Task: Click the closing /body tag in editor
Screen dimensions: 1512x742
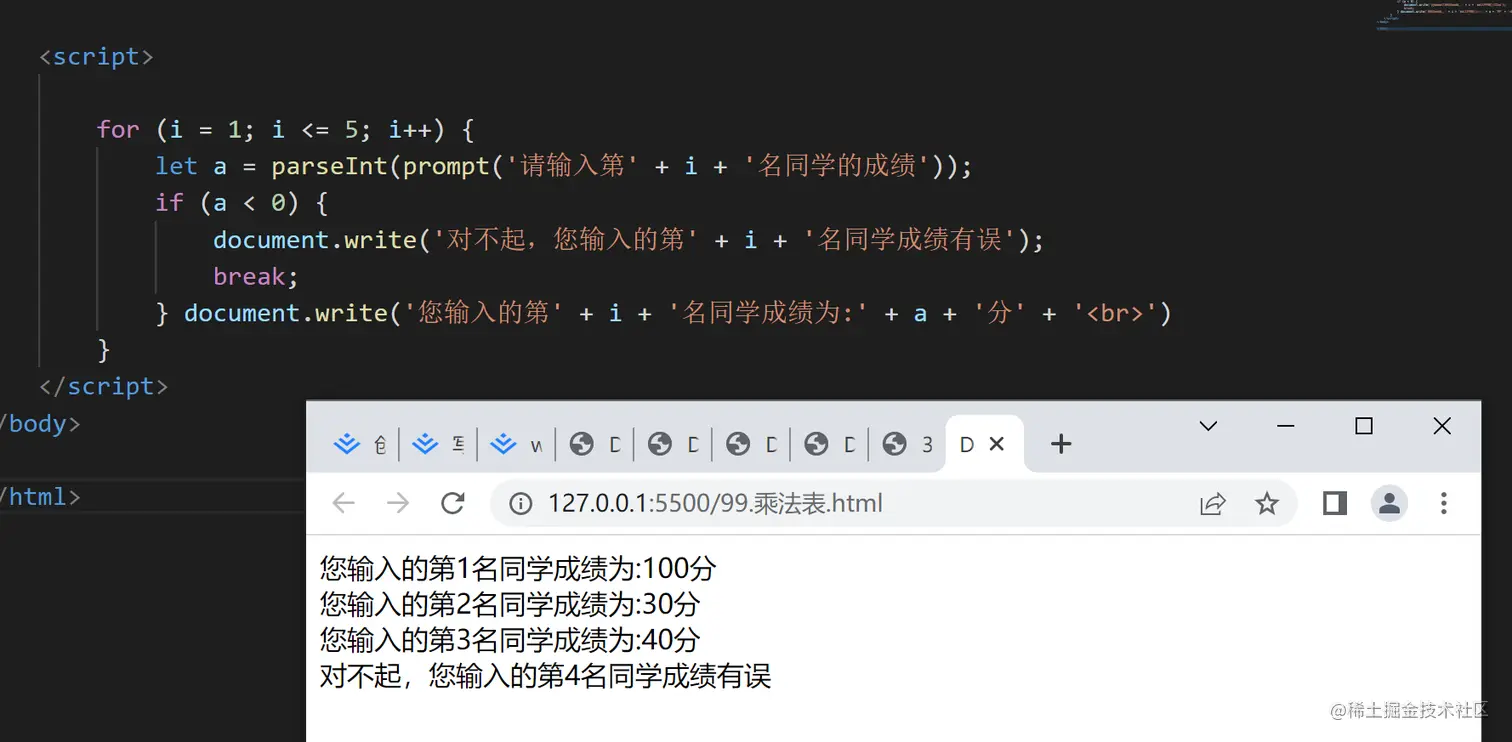Action: pos(40,423)
